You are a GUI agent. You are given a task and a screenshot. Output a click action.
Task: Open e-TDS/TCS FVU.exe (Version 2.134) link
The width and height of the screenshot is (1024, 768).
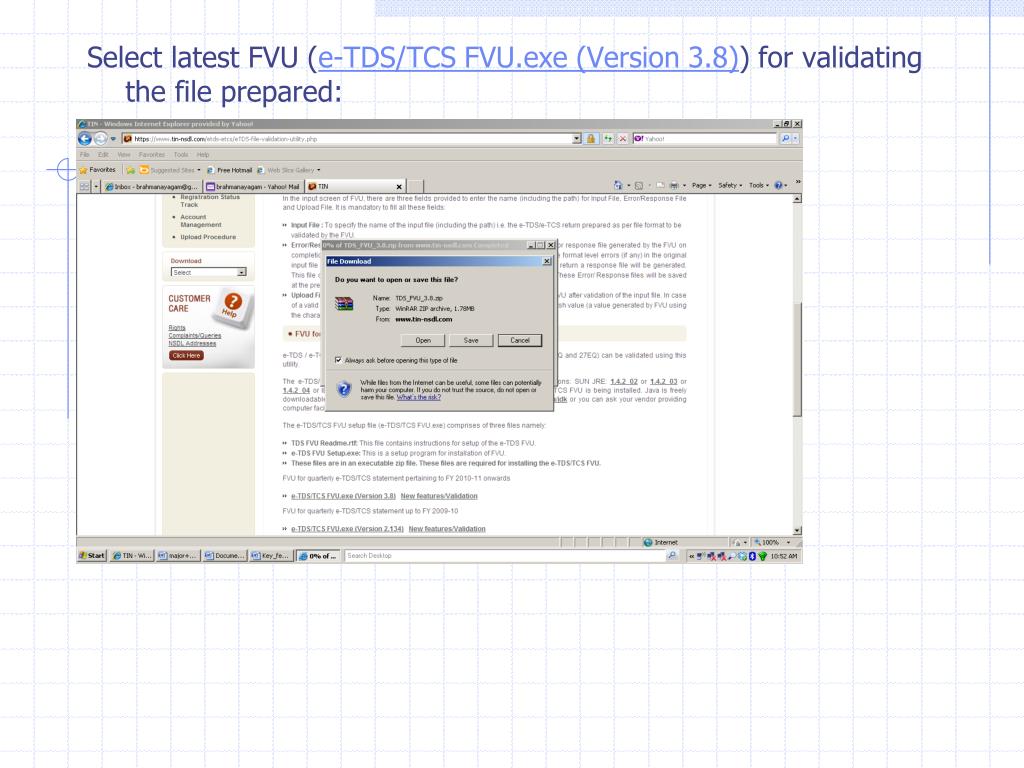coord(347,529)
